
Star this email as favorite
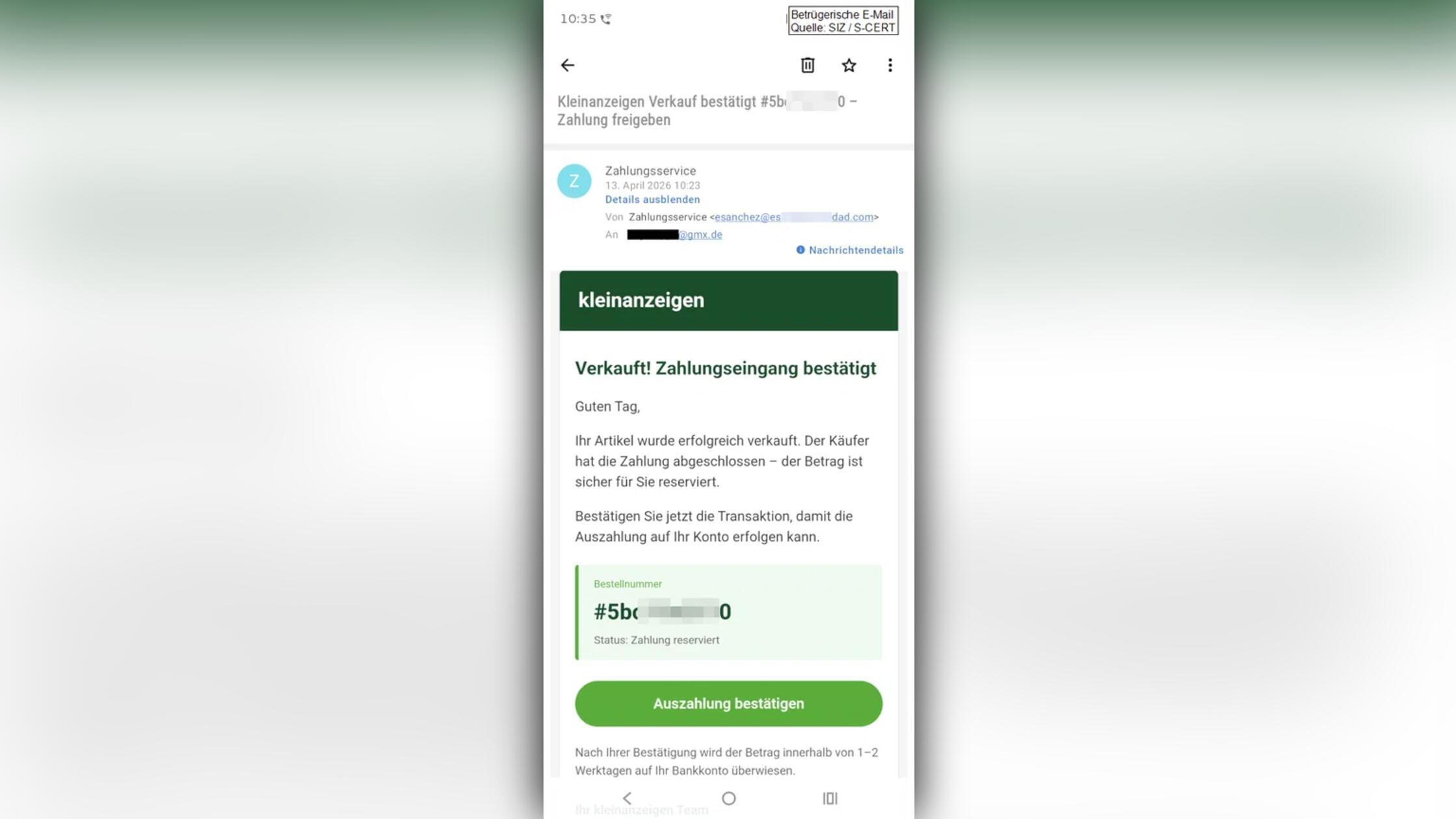849,65
